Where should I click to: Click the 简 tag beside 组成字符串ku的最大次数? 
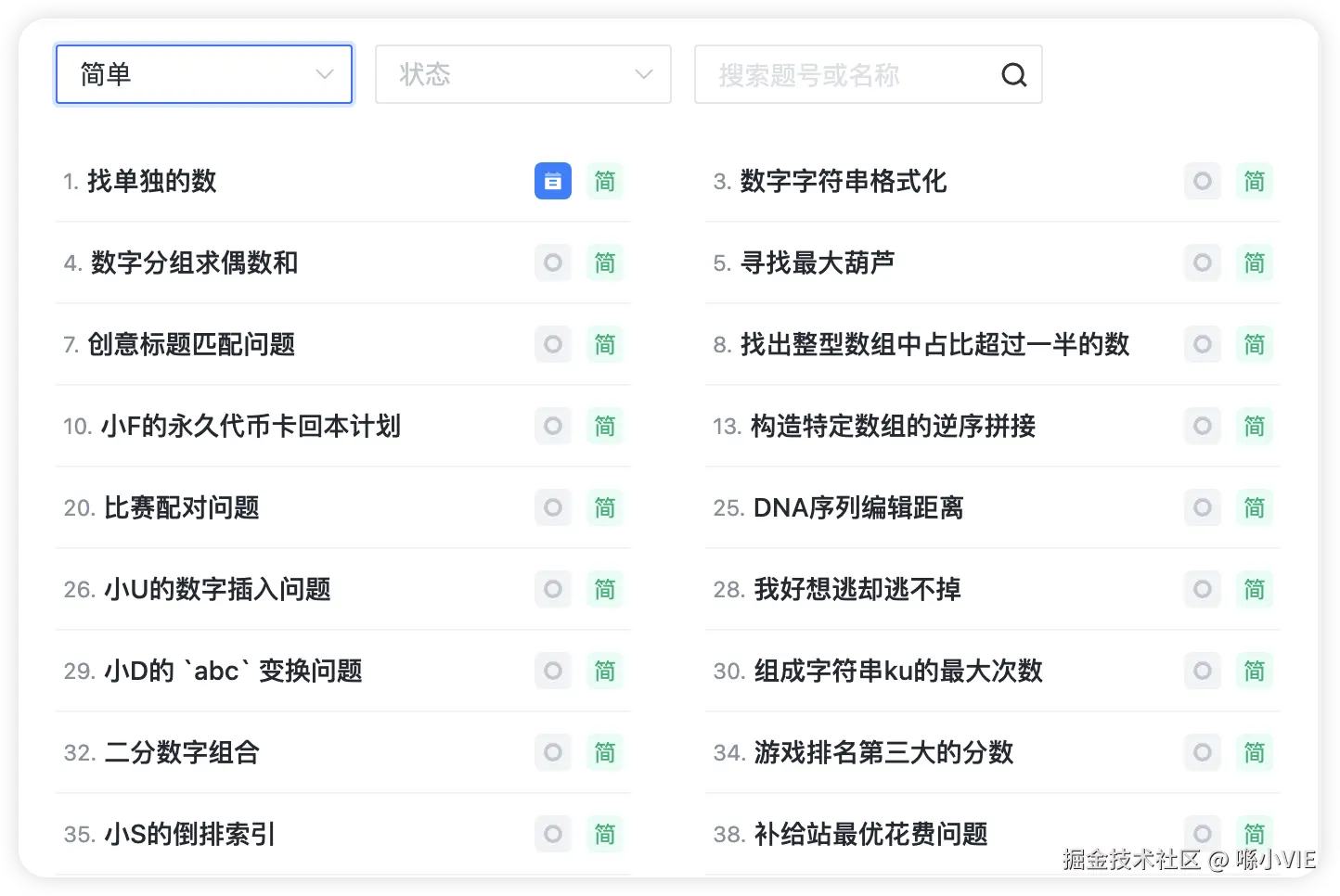(1254, 671)
